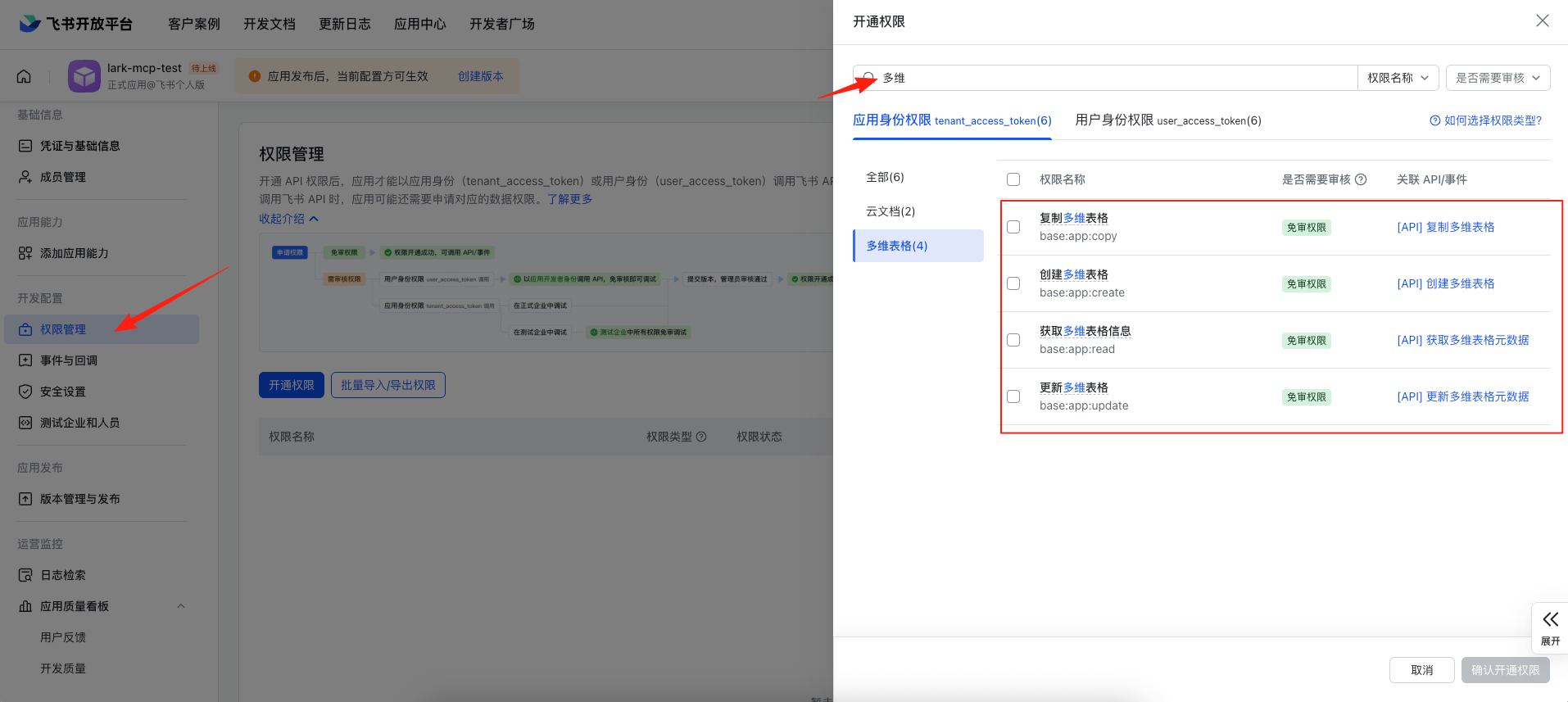Click the home icon in breadcrumb bar
Screen dimensions: 1568x702
(24, 76)
